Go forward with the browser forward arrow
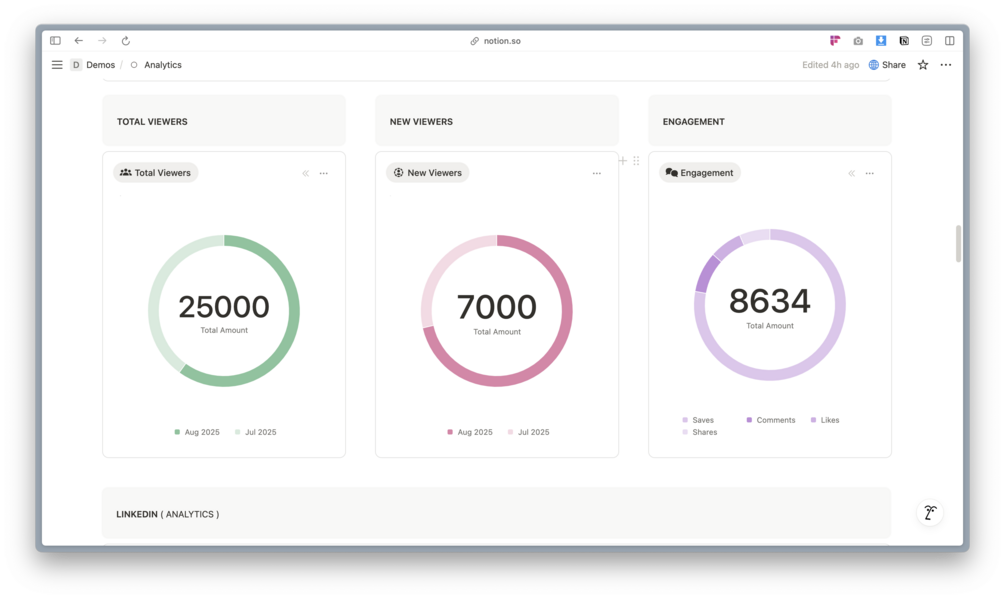This screenshot has width=1005, height=599. (102, 40)
